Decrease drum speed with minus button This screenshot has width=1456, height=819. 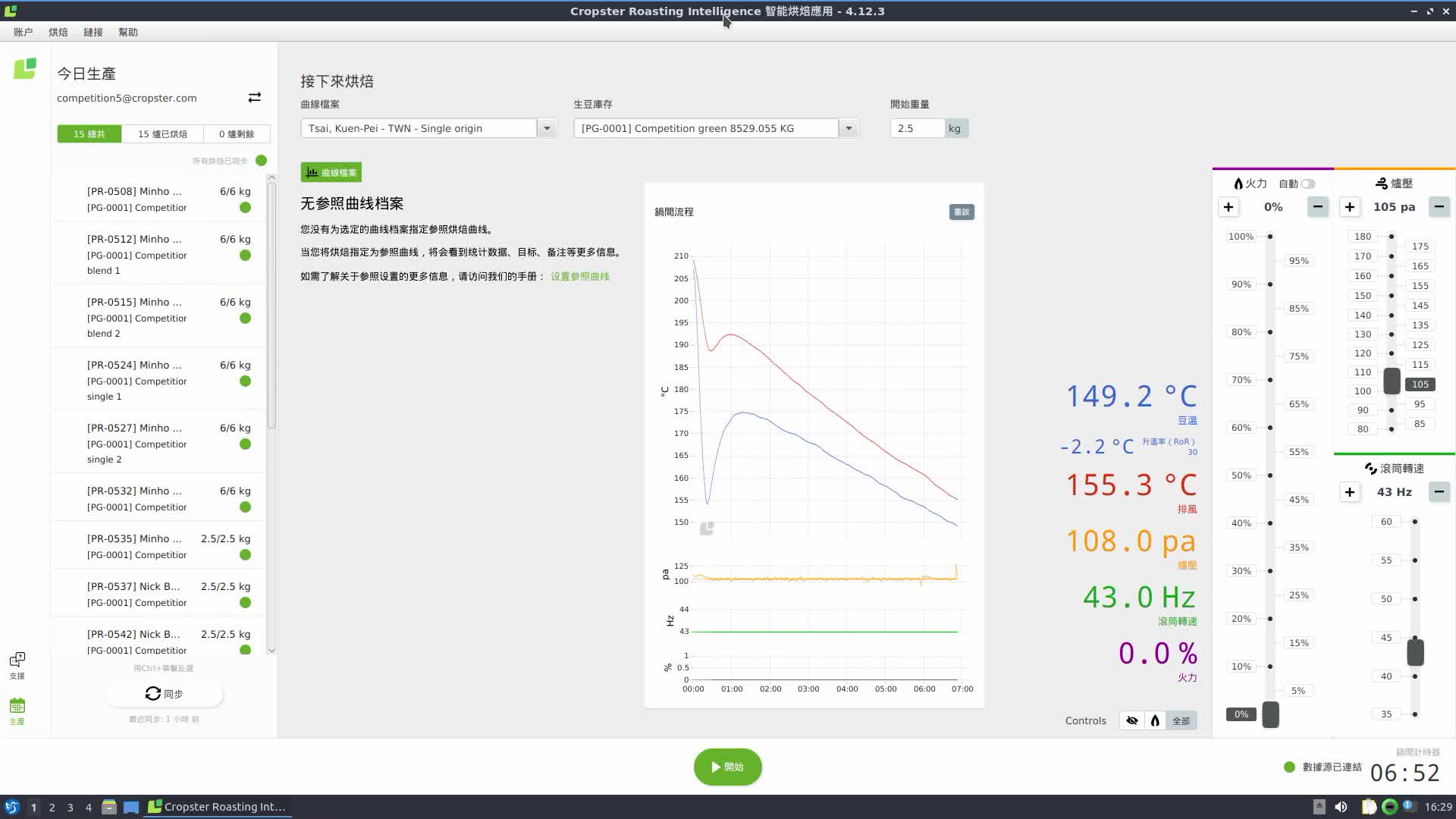point(1439,492)
